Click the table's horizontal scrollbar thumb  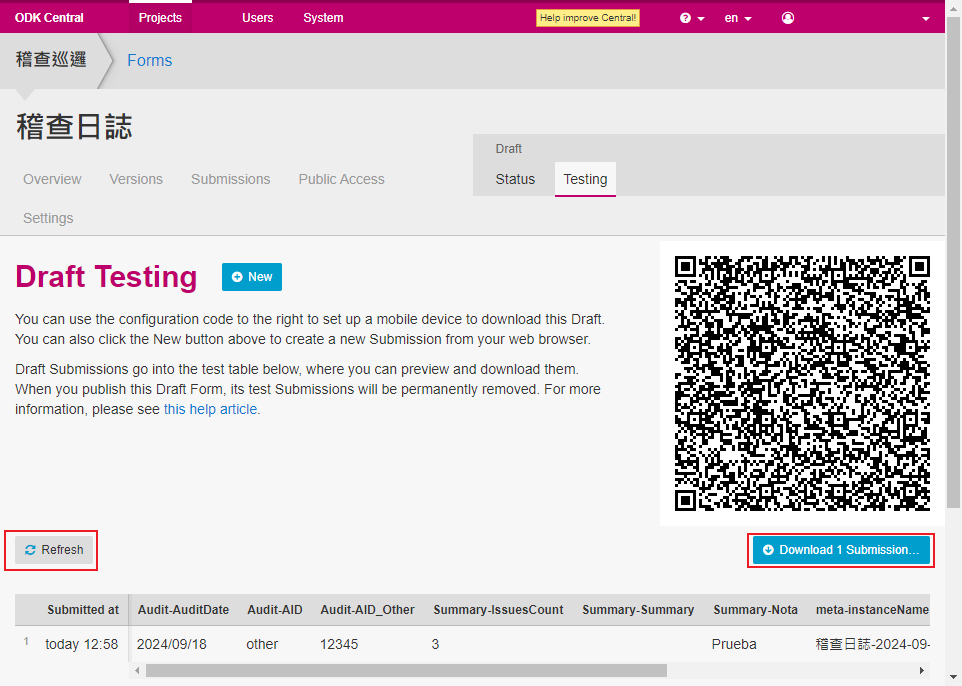coord(406,671)
